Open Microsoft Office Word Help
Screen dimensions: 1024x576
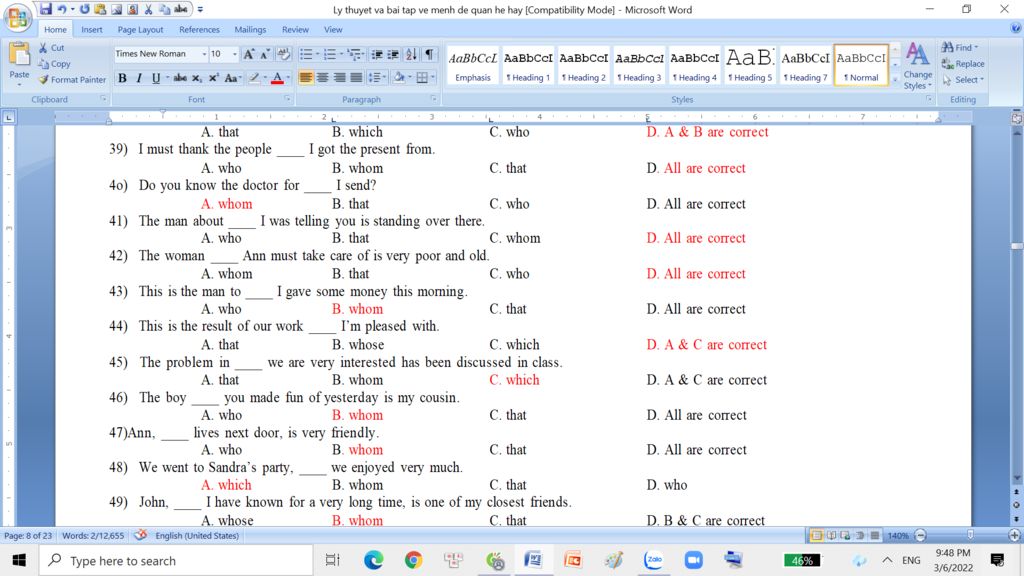tap(1016, 28)
